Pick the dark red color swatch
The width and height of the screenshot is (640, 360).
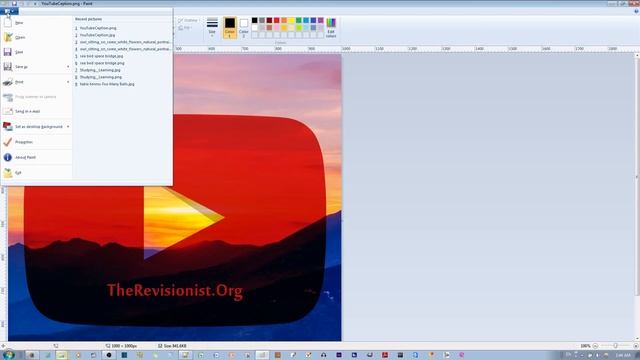coord(269,20)
